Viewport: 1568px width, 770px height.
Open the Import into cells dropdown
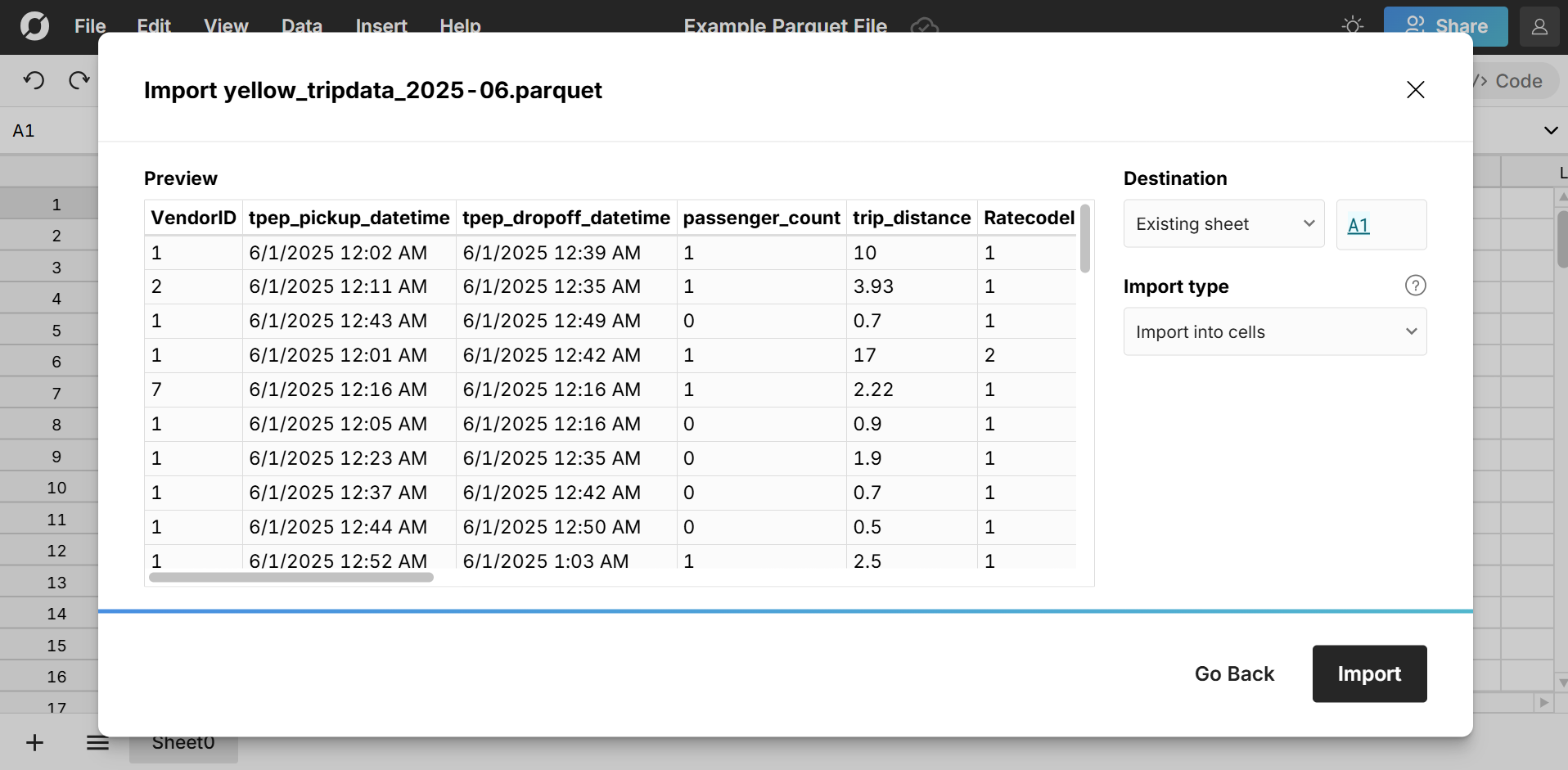coord(1275,331)
